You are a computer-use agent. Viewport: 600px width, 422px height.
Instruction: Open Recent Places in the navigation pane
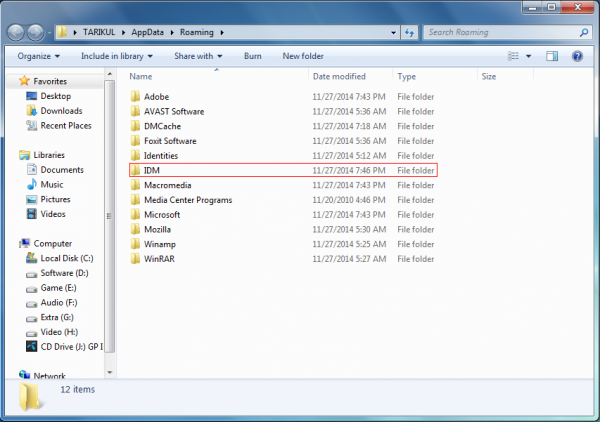66,125
